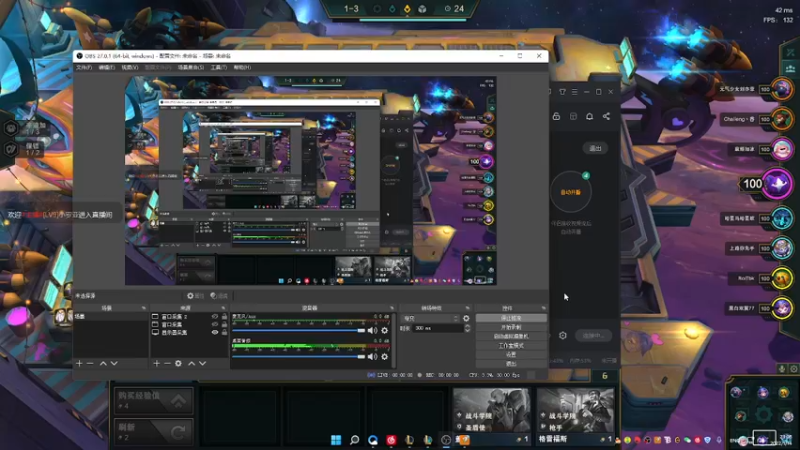Open transition properties gear in scene transitions

coord(466,318)
